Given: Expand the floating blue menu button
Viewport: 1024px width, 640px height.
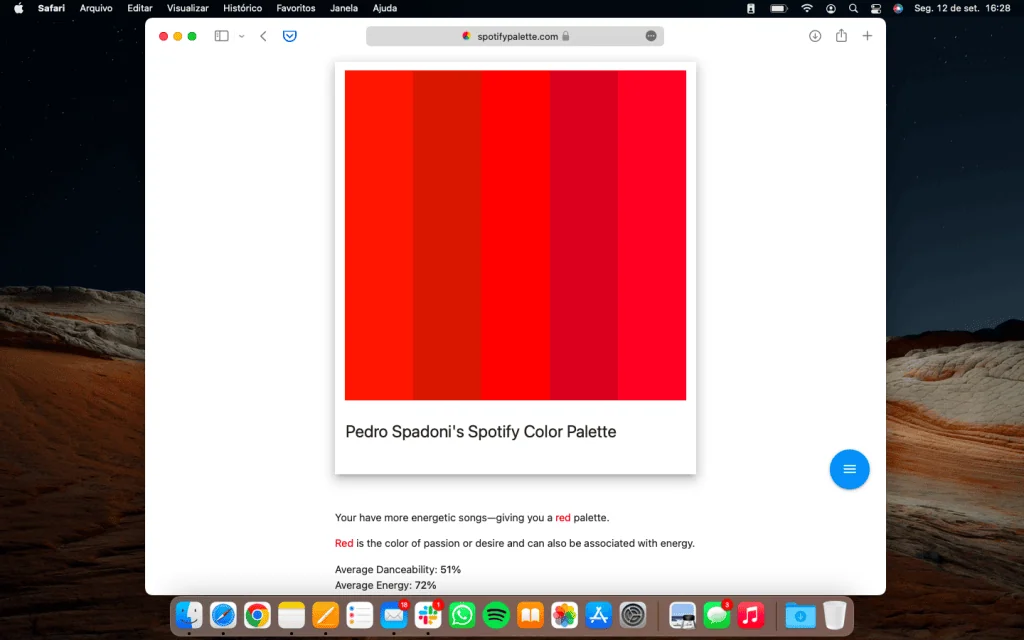Looking at the screenshot, I should 849,469.
